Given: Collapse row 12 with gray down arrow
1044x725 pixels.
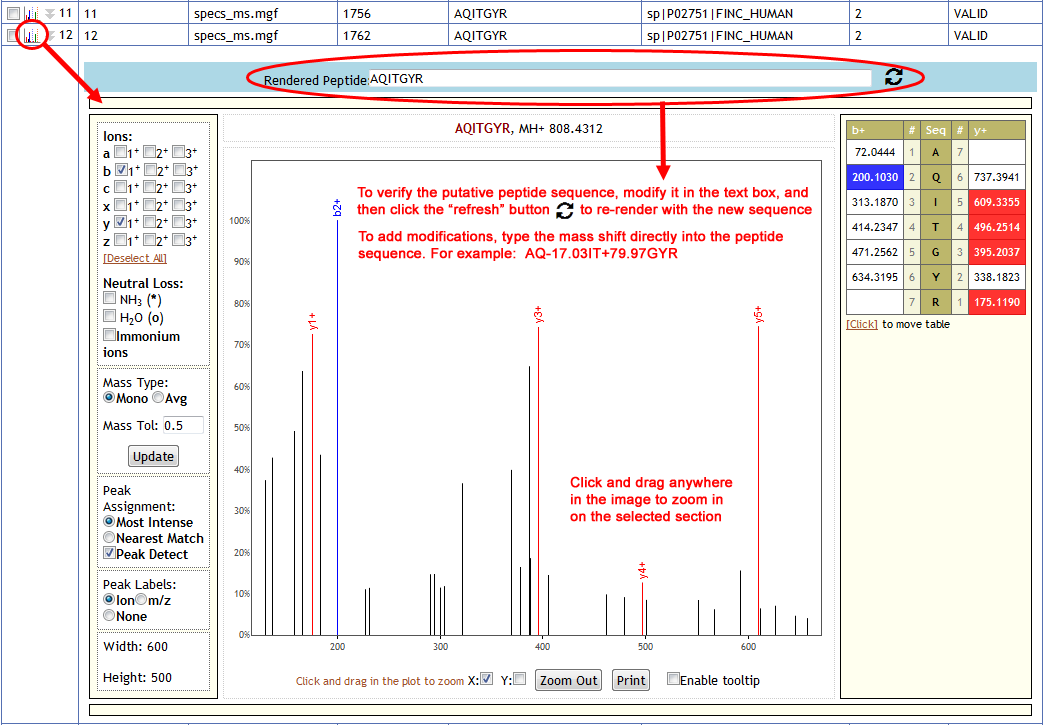Looking at the screenshot, I should tap(50, 36).
